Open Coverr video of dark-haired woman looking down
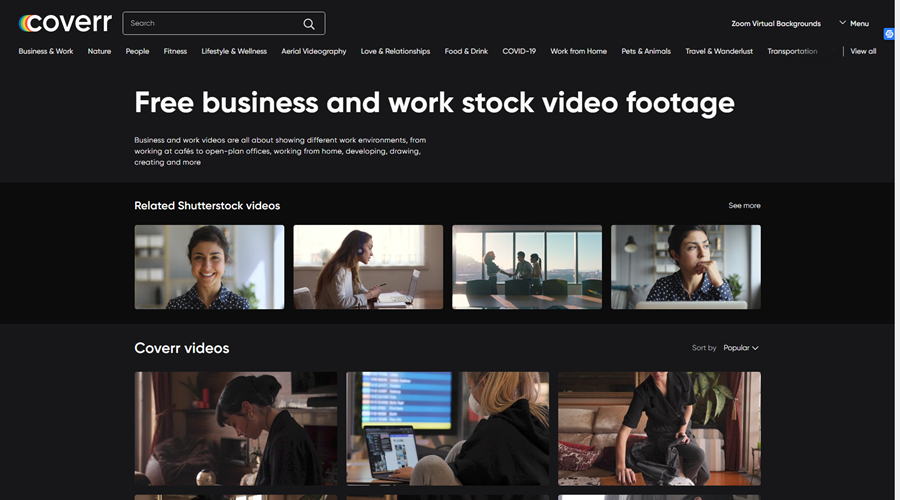The width and height of the screenshot is (900, 500). tap(236, 428)
